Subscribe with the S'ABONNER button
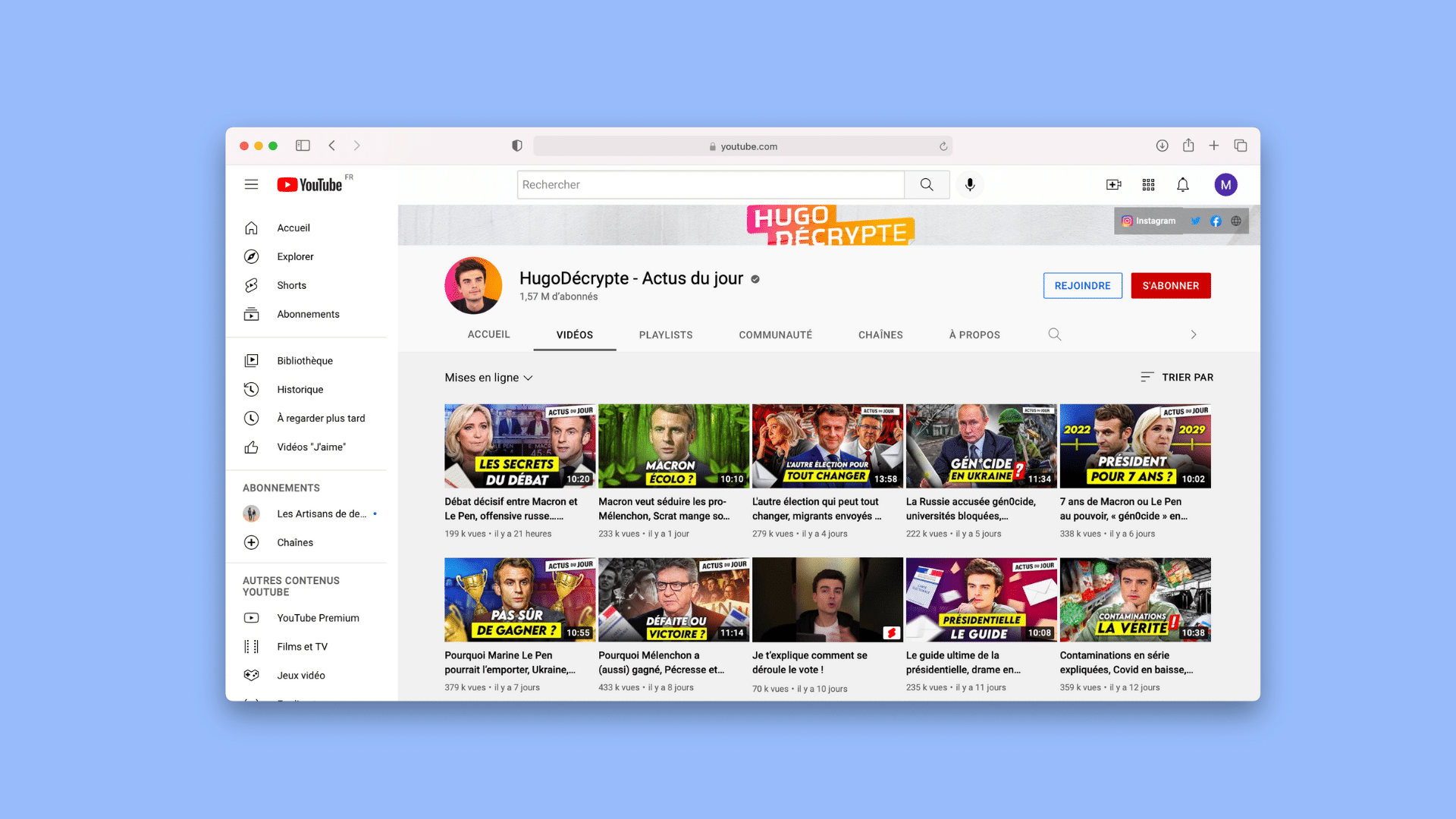 [1171, 285]
